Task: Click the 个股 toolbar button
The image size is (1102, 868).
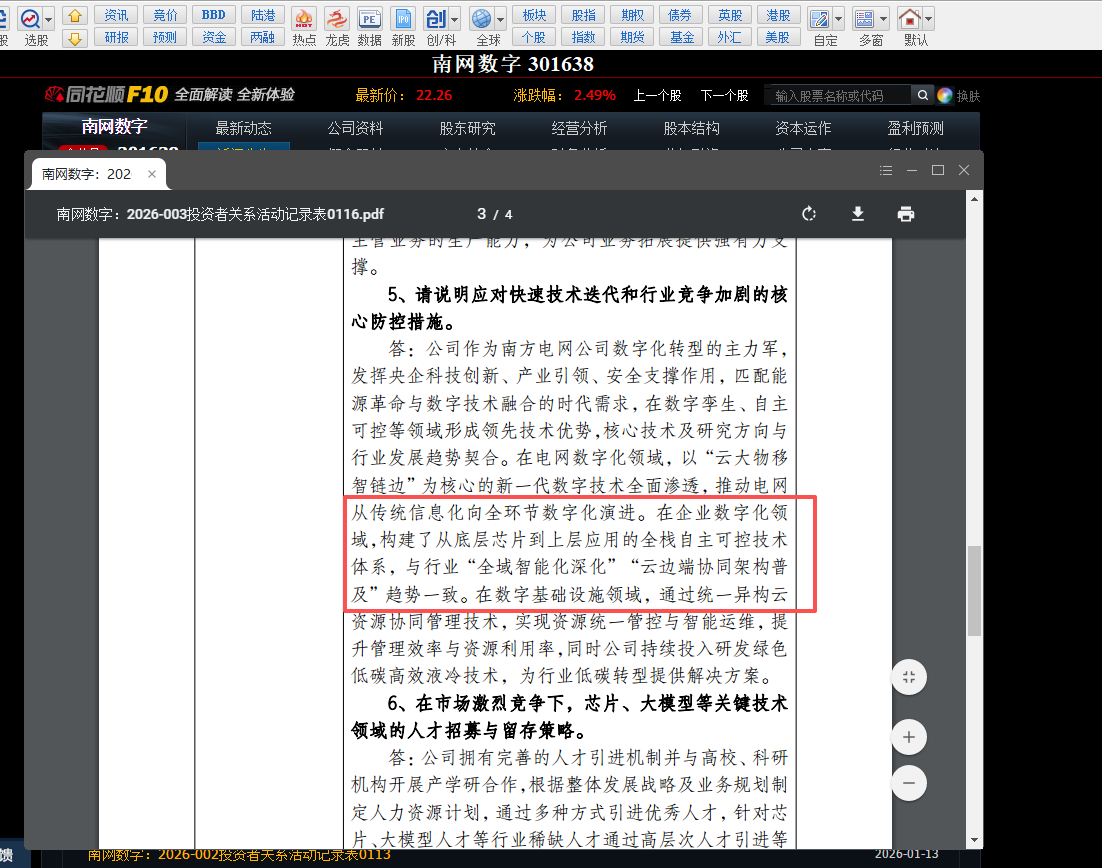Action: click(534, 37)
